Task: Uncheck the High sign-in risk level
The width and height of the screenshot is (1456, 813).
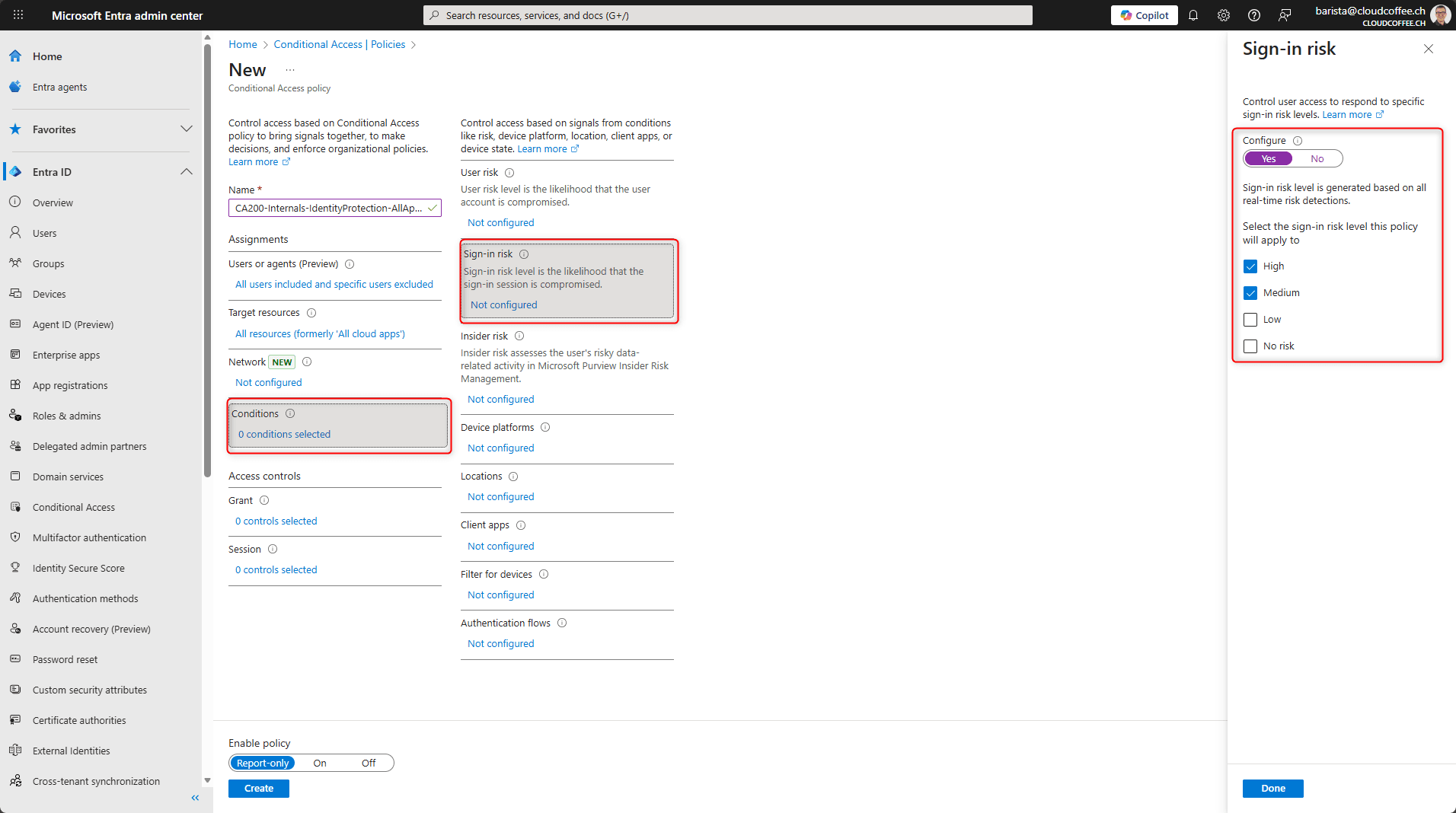Action: point(1250,266)
